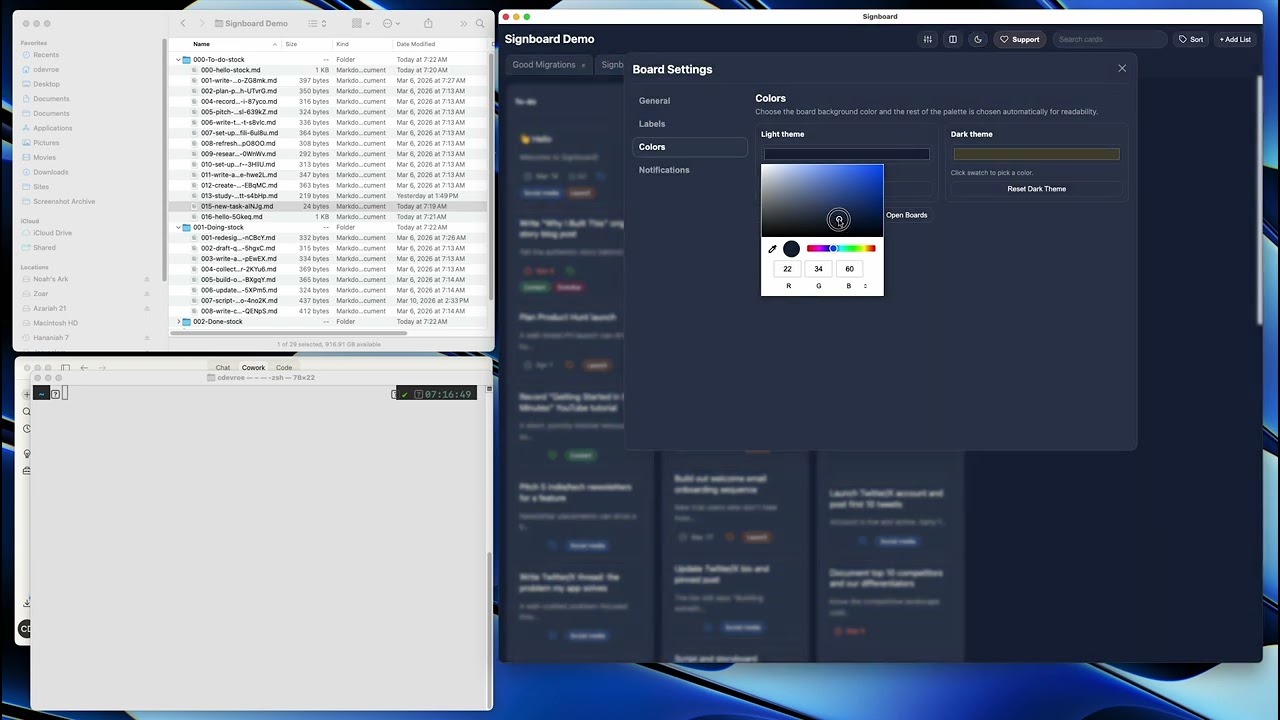Click the Reset Dark Theme button
1280x720 pixels.
point(1036,189)
